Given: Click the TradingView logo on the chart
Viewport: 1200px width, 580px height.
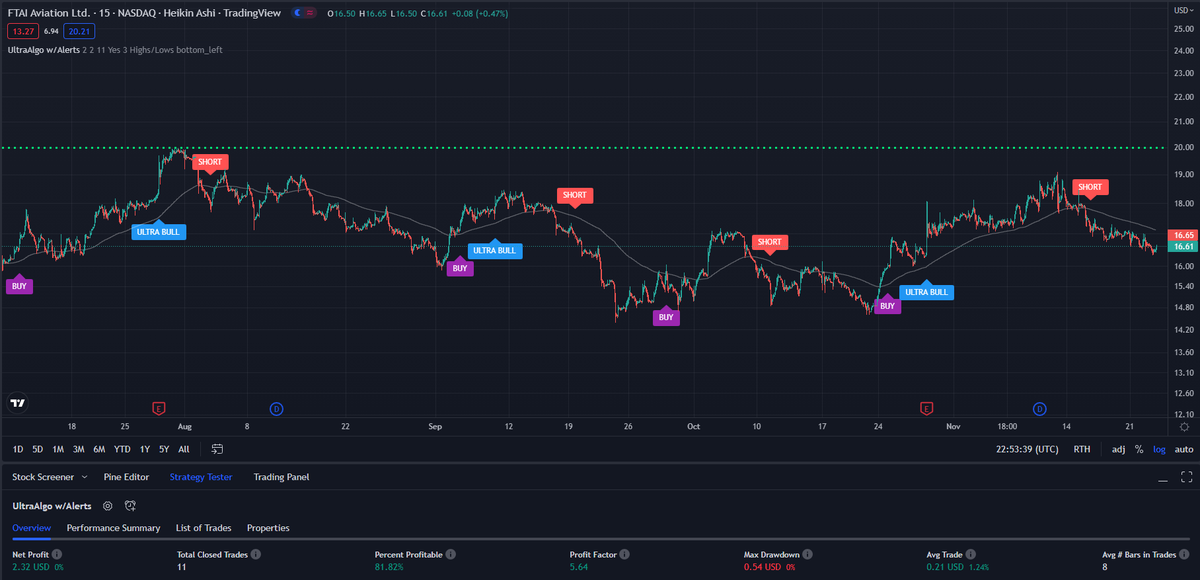Looking at the screenshot, I should (17, 404).
